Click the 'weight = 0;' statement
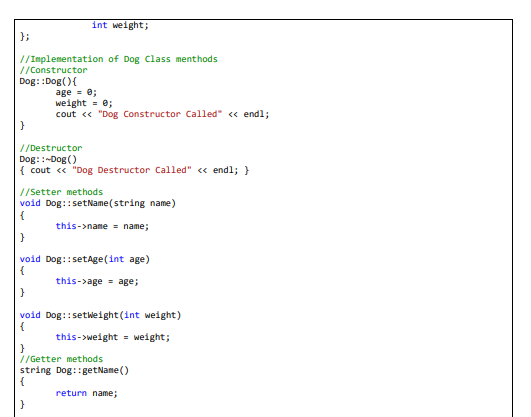The height and width of the screenshot is (417, 531). pyautogui.click(x=84, y=103)
